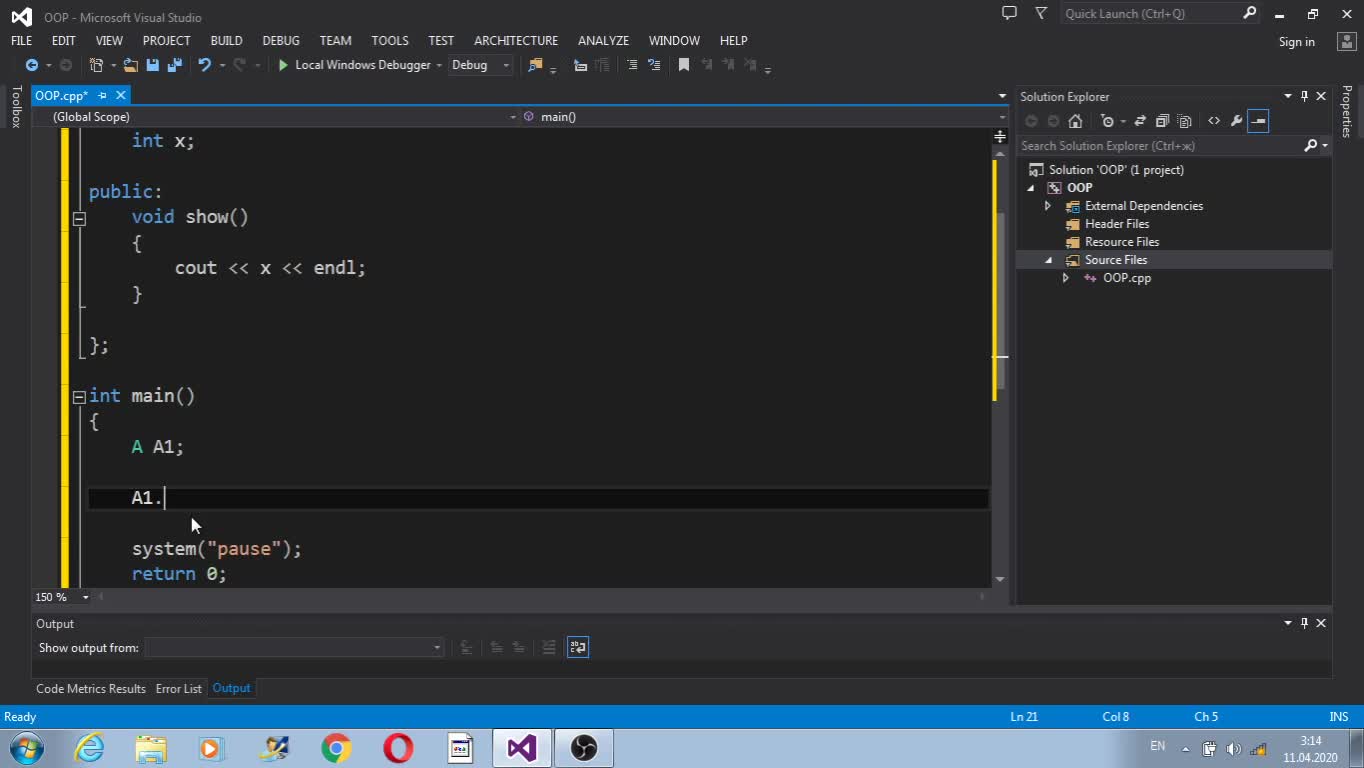Save the current file with Save icon
This screenshot has height=768, width=1364.
point(152,65)
